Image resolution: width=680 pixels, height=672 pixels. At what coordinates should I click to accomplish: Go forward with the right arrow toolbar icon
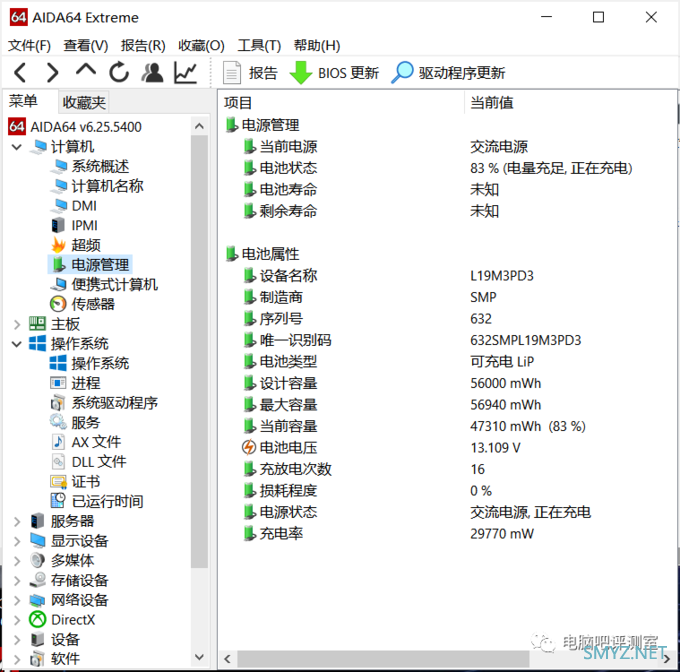pyautogui.click(x=52, y=72)
